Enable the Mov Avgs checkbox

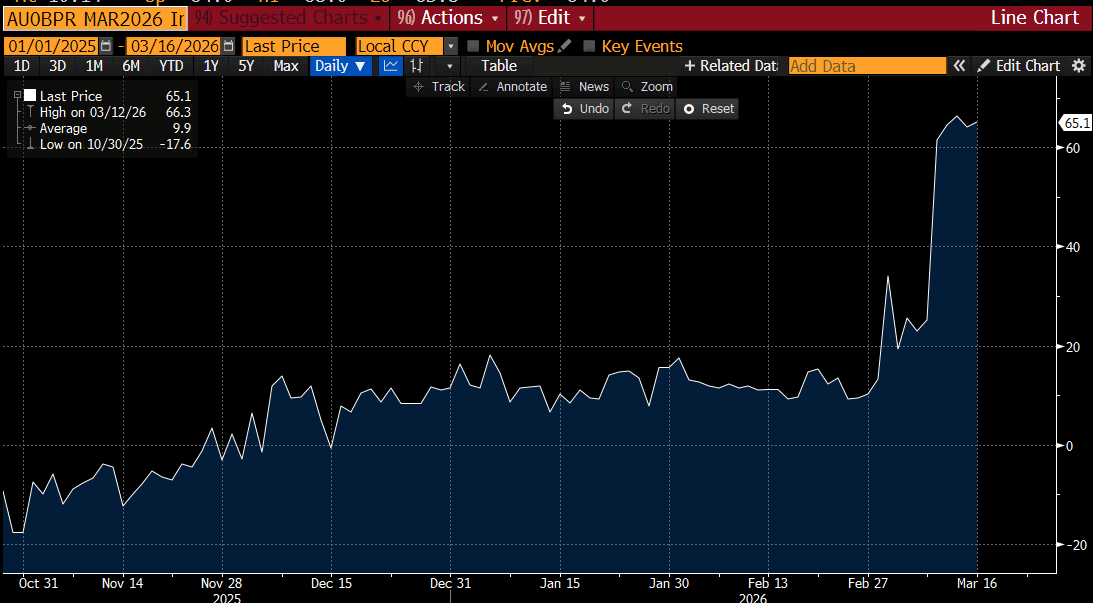474,46
